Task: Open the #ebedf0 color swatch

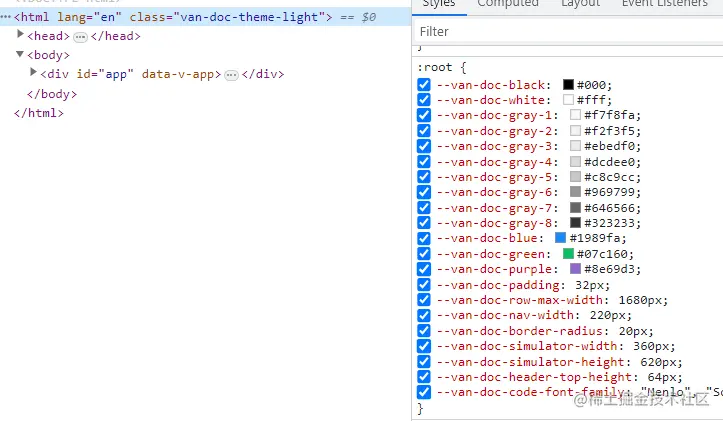Action: click(575, 146)
